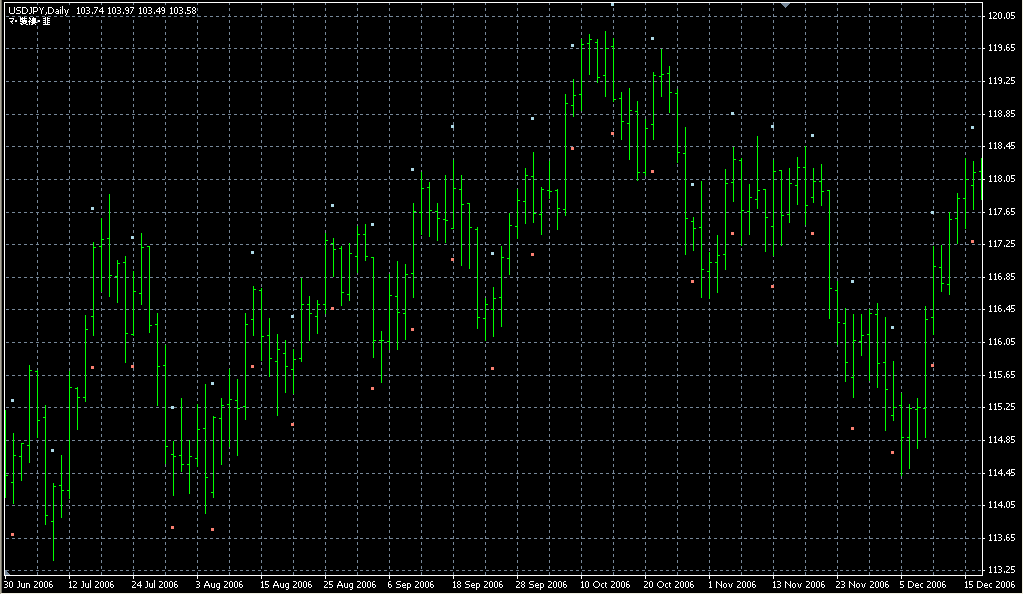This screenshot has width=1024, height=594.
Task: Click the 120.05 price axis label
Action: click(1002, 16)
